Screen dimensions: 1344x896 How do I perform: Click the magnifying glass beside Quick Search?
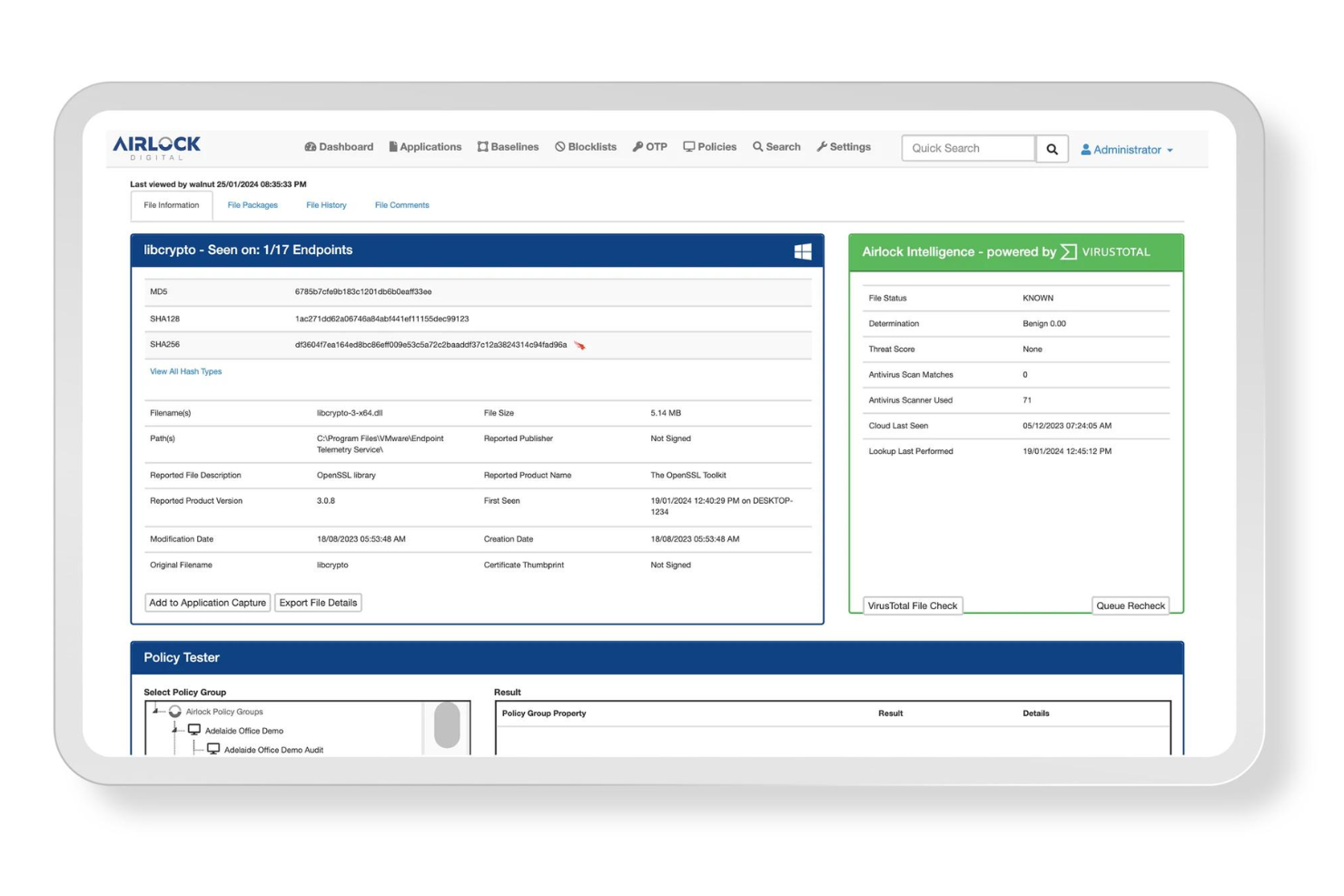1051,148
